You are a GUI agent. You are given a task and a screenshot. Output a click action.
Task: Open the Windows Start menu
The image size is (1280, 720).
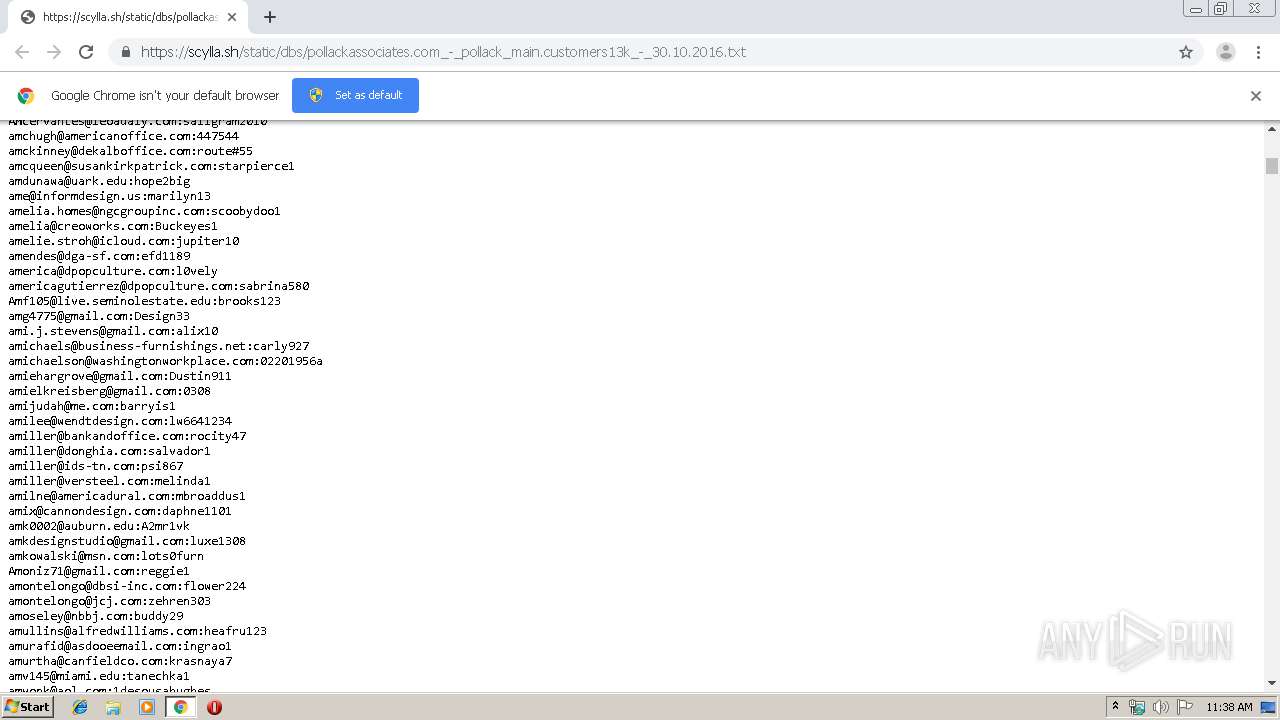point(28,706)
